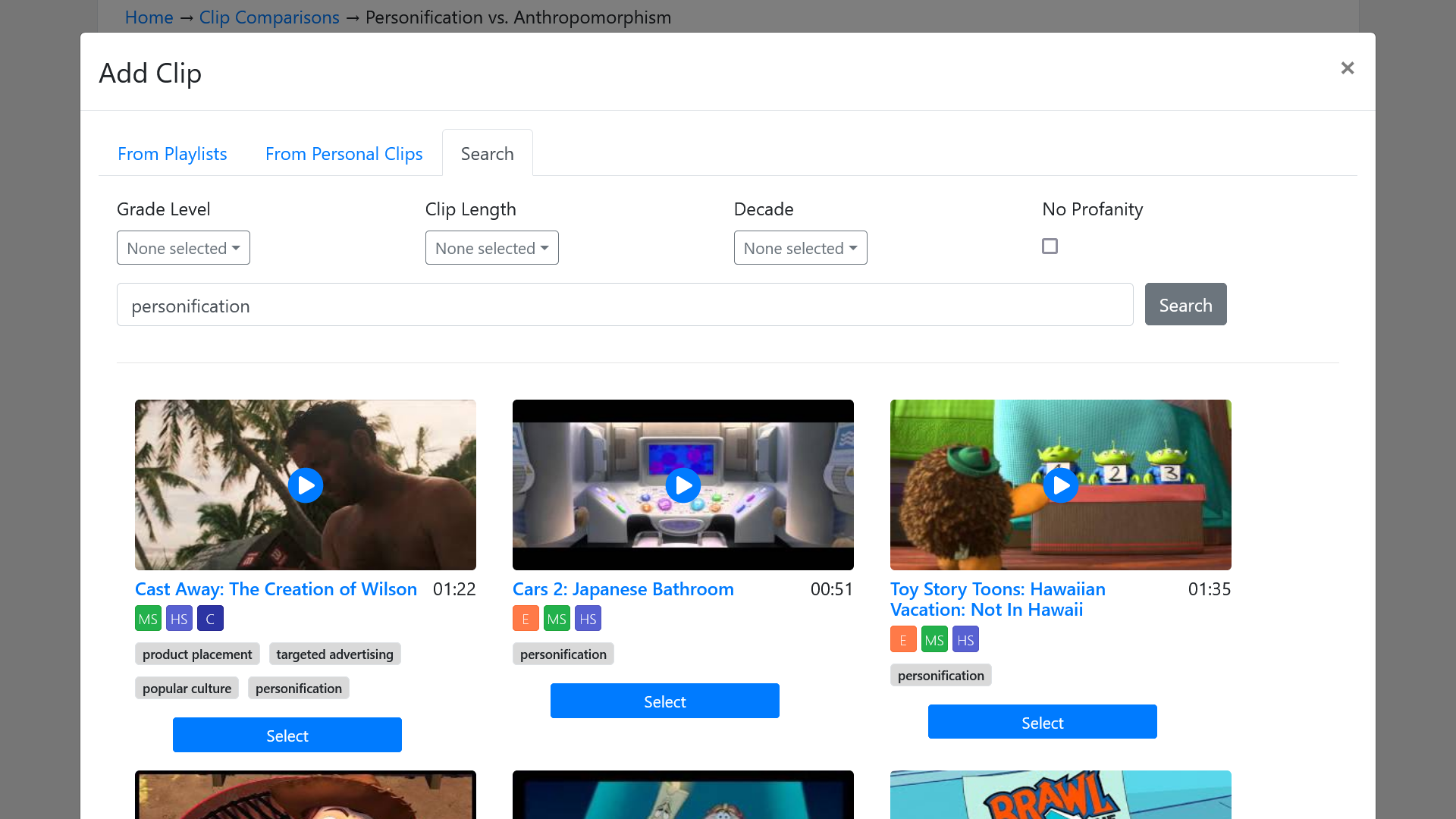Open Cast Away: The Creation of Wilson title link
Image resolution: width=1456 pixels, height=819 pixels.
(276, 589)
